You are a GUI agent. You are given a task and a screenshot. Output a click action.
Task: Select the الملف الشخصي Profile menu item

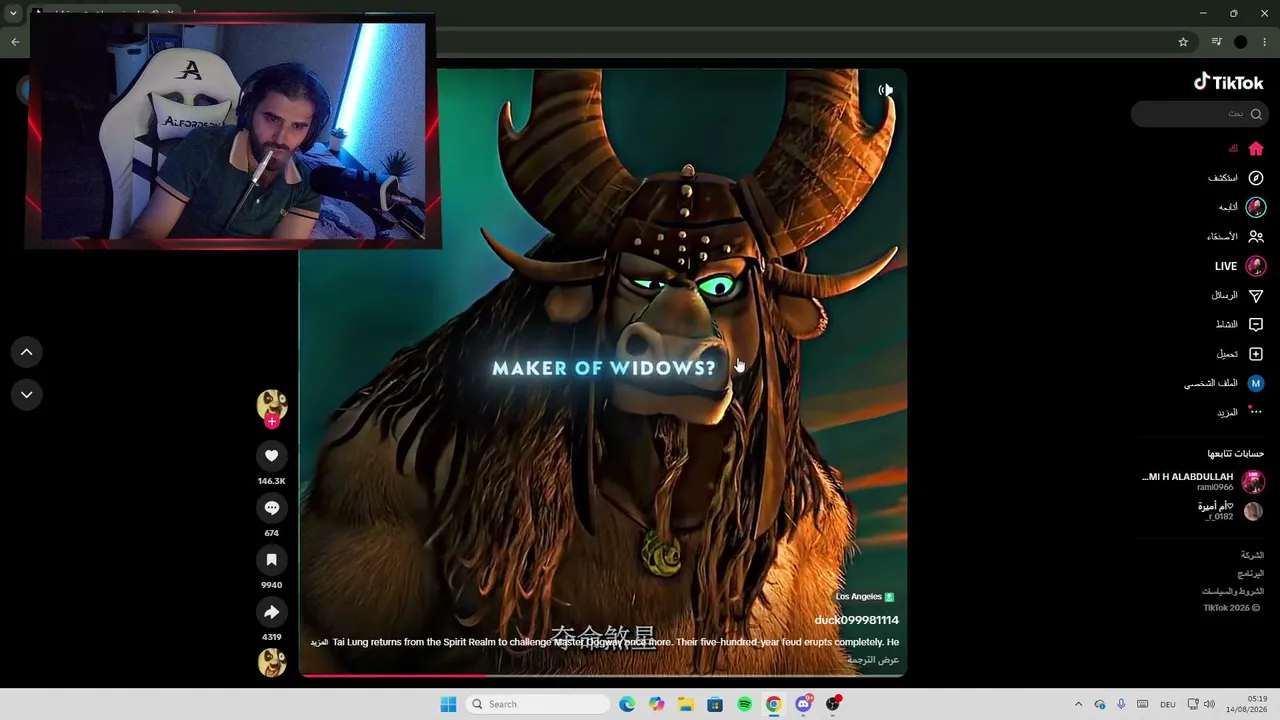(1211, 383)
